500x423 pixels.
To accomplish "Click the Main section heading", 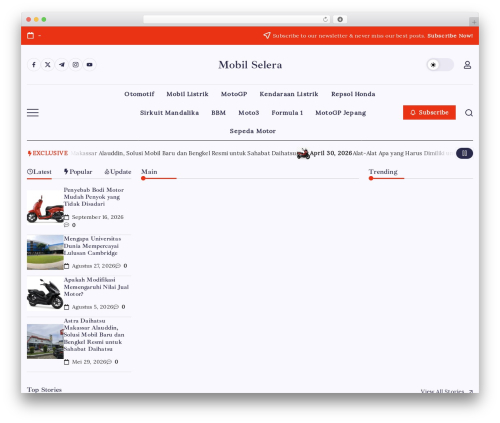I will pos(149,172).
